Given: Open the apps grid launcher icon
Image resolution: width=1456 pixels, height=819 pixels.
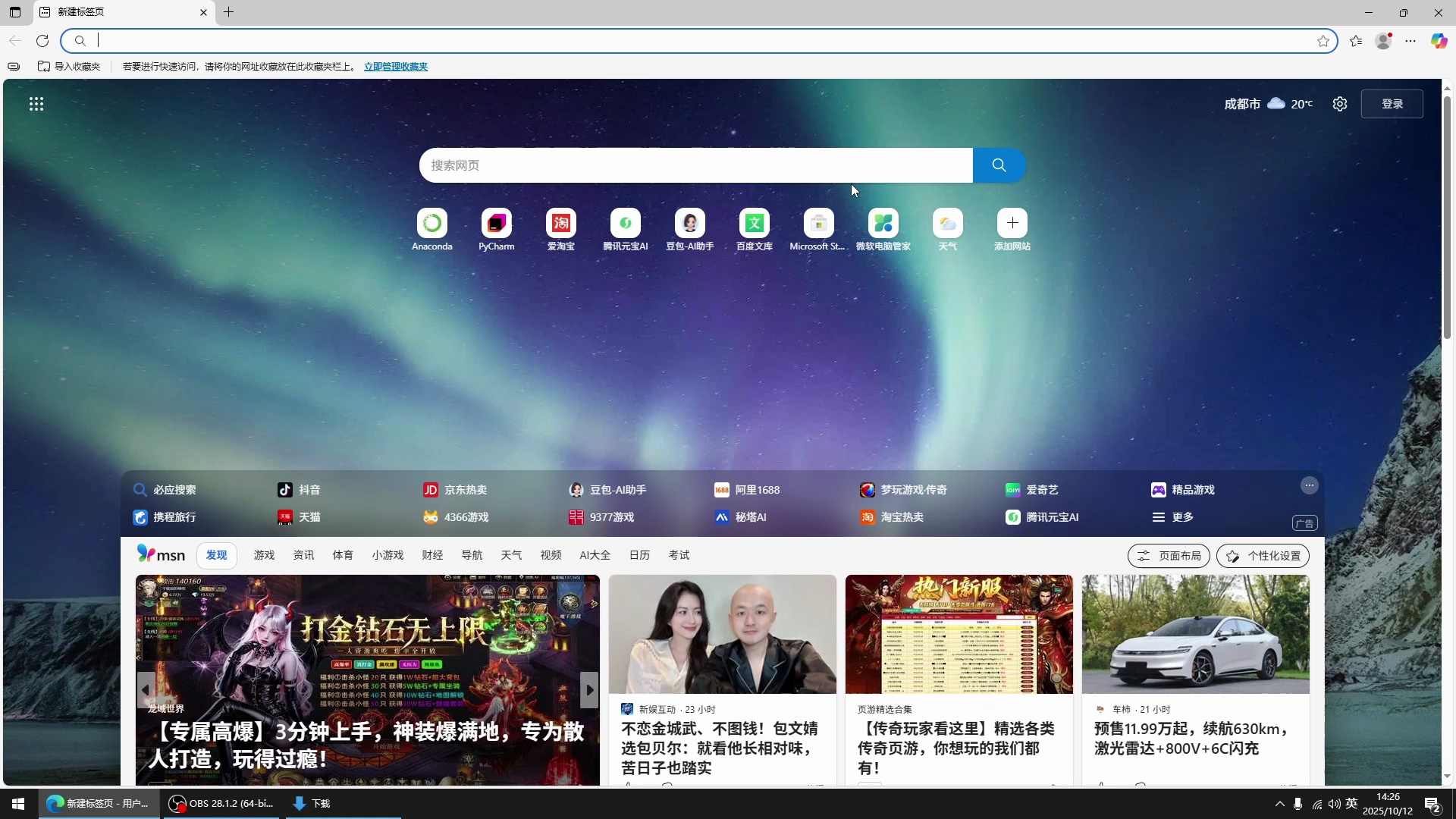Looking at the screenshot, I should coord(36,104).
